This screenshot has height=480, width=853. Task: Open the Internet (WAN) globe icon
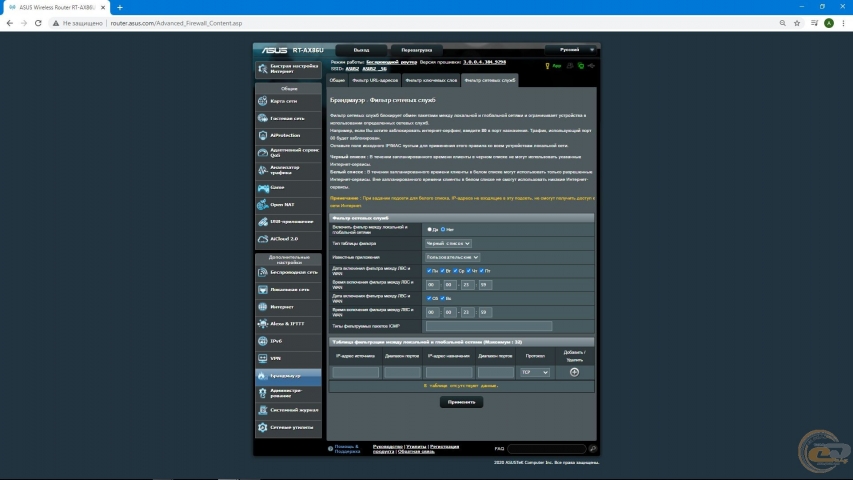click(263, 306)
